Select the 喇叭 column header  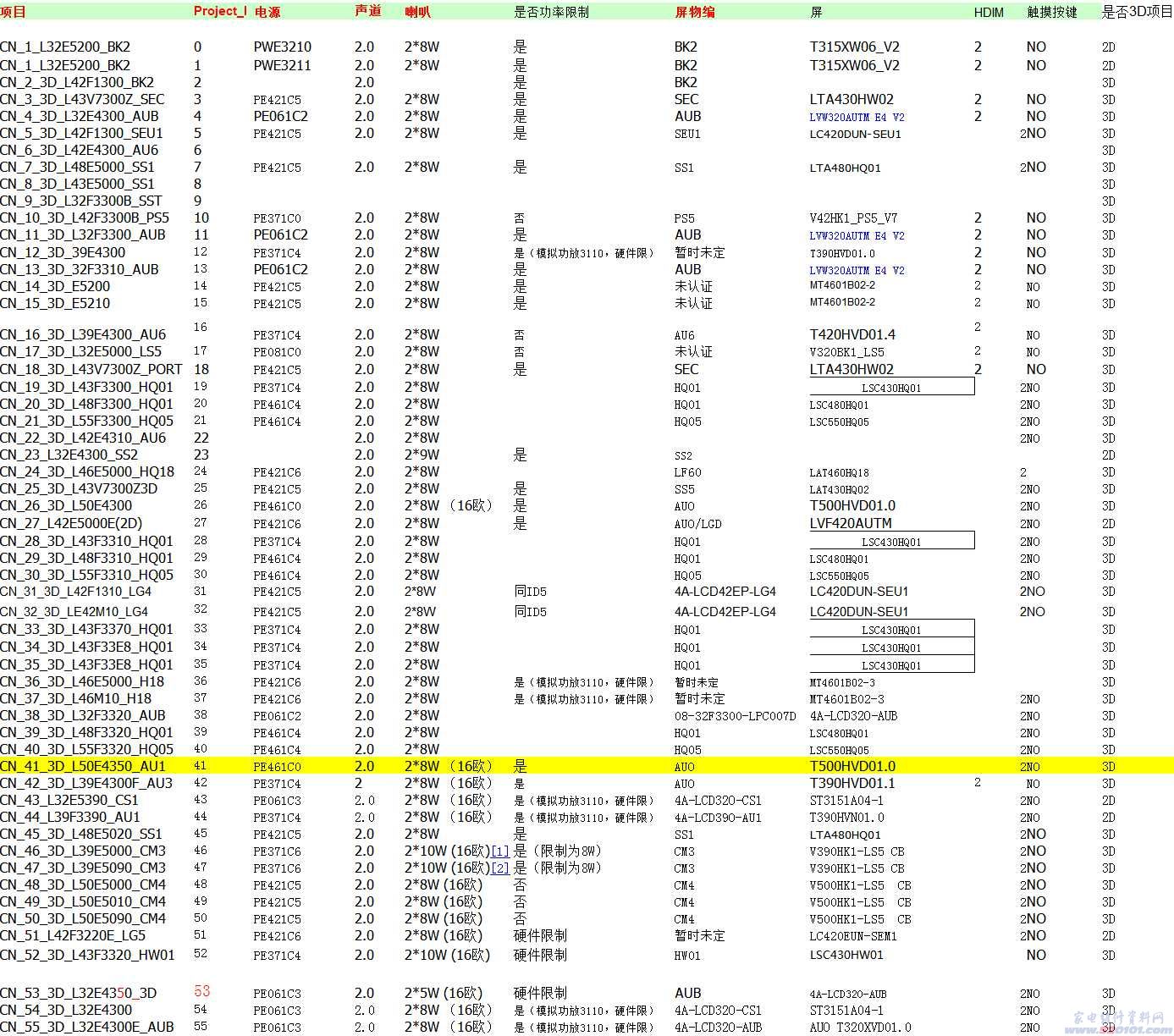tap(418, 12)
